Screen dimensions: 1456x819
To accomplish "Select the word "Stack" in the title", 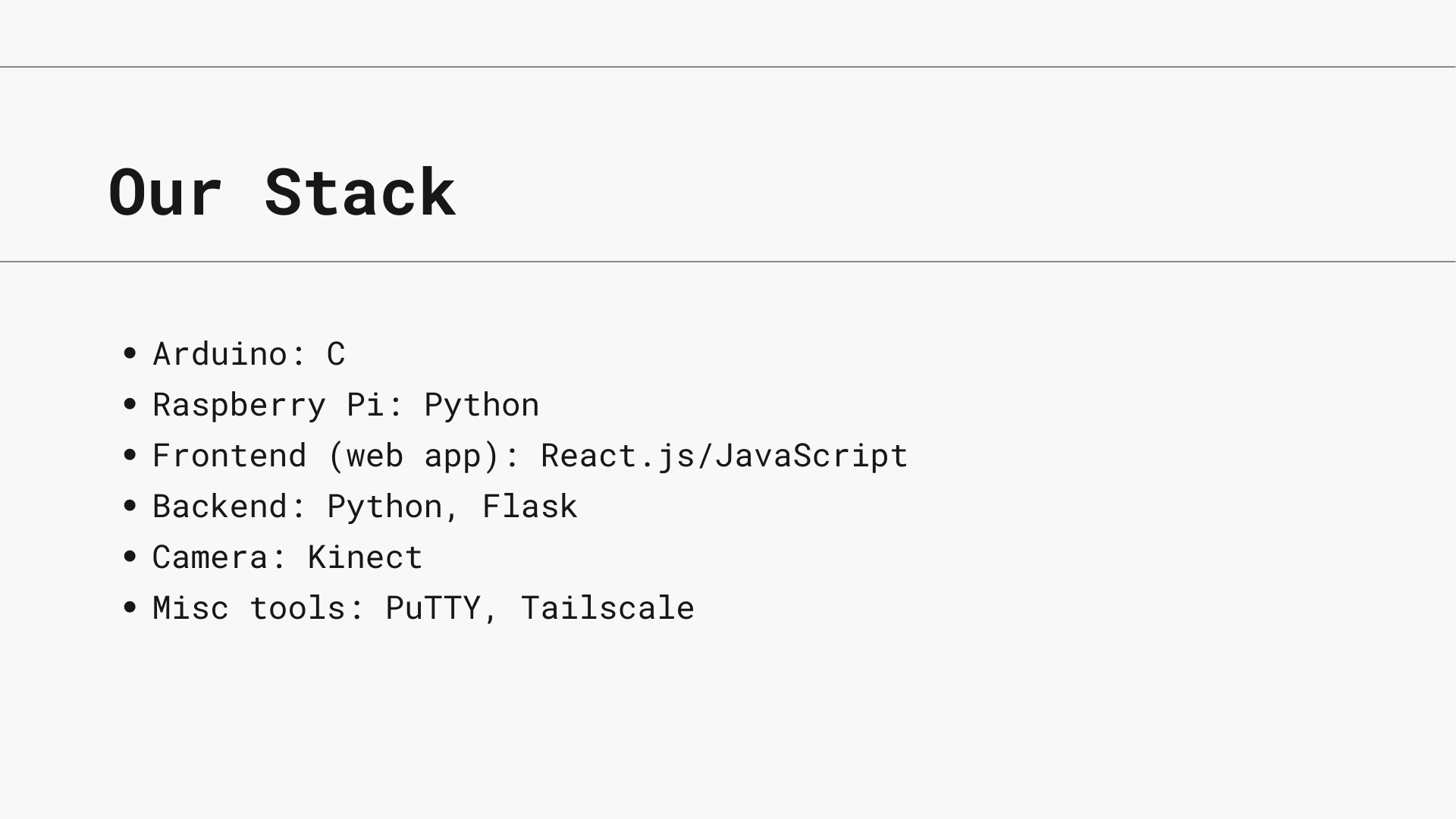I will pyautogui.click(x=359, y=193).
